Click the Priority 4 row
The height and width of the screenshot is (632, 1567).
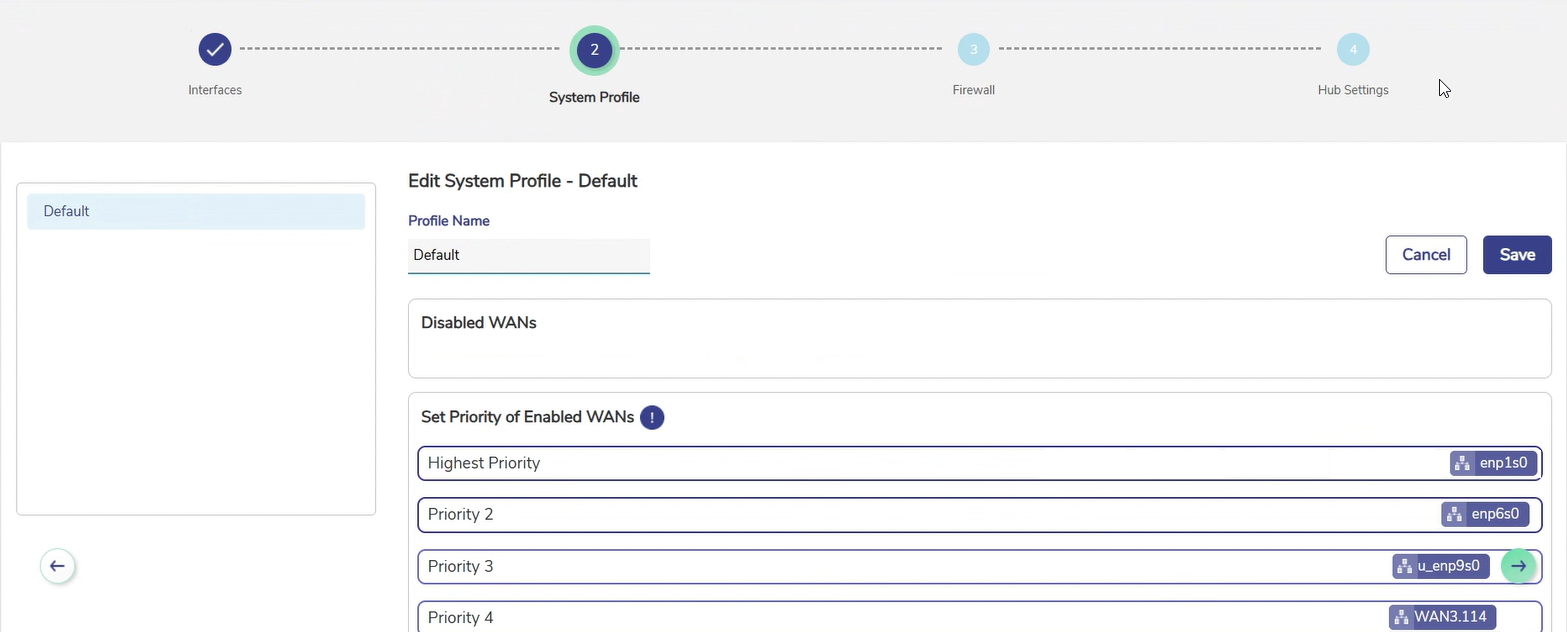tap(900, 617)
